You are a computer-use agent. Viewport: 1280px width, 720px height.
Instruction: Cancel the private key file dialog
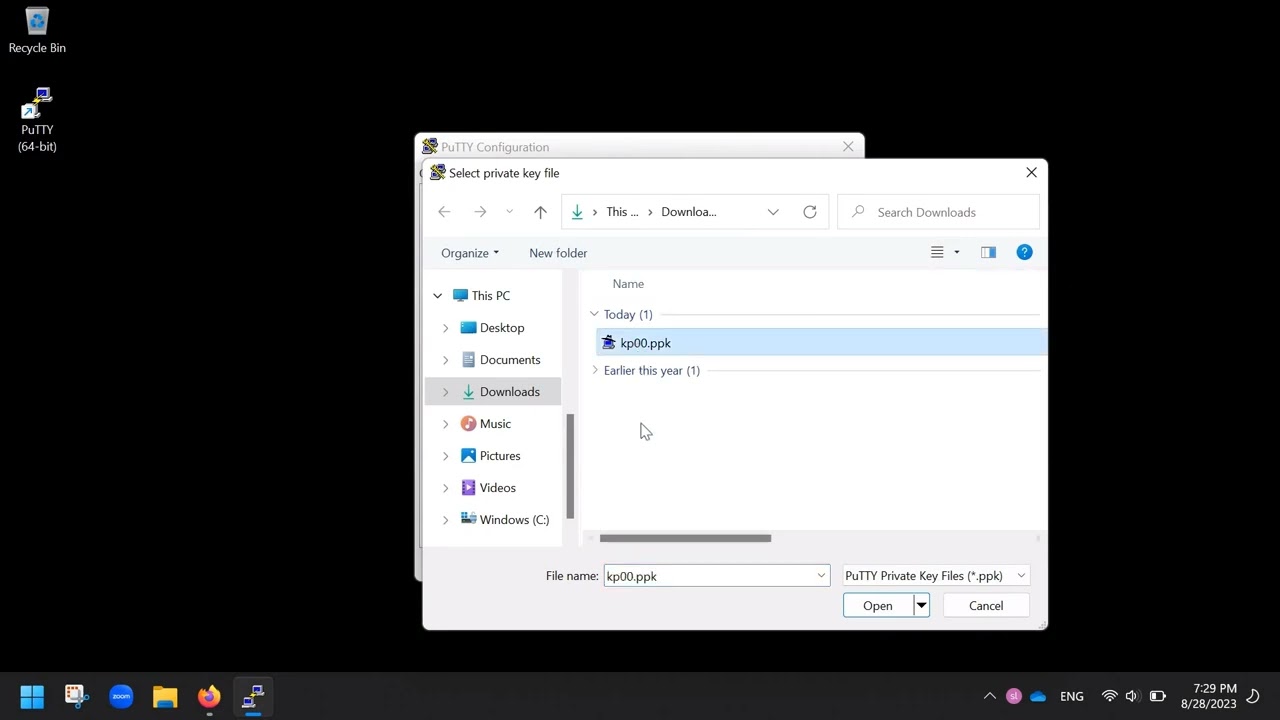coord(986,606)
